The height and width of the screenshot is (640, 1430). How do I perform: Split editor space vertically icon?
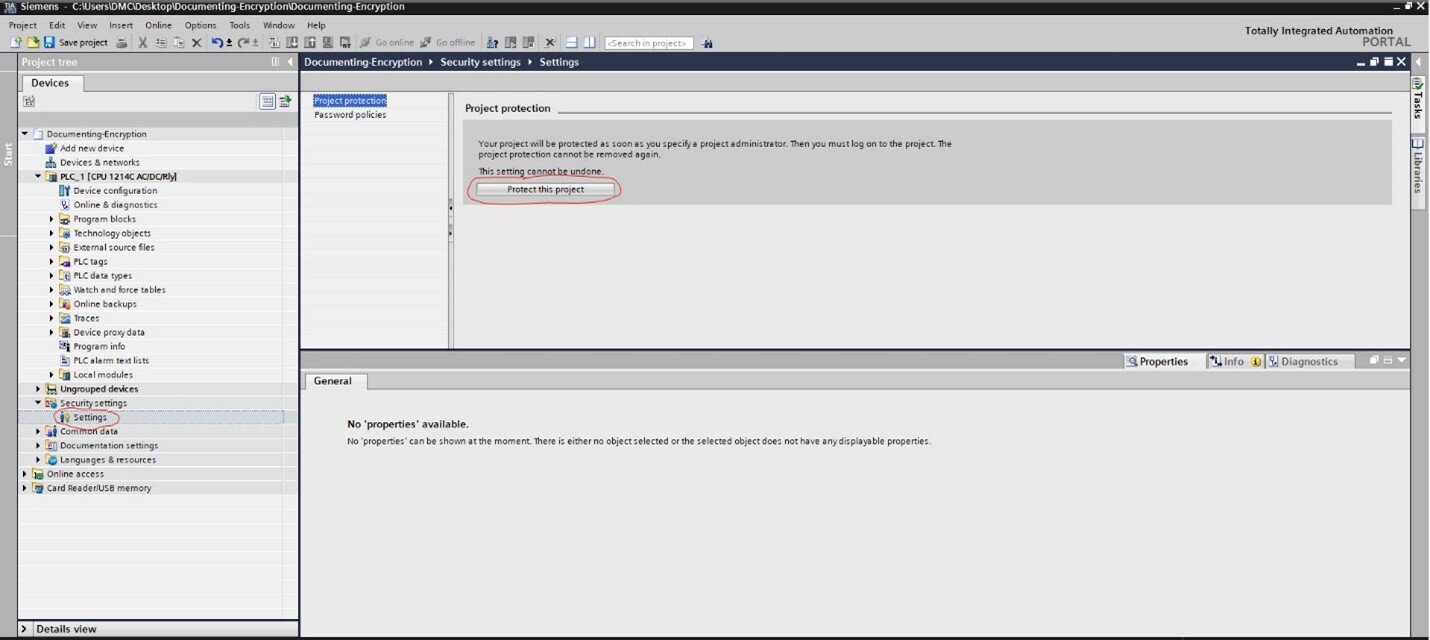[x=589, y=43]
